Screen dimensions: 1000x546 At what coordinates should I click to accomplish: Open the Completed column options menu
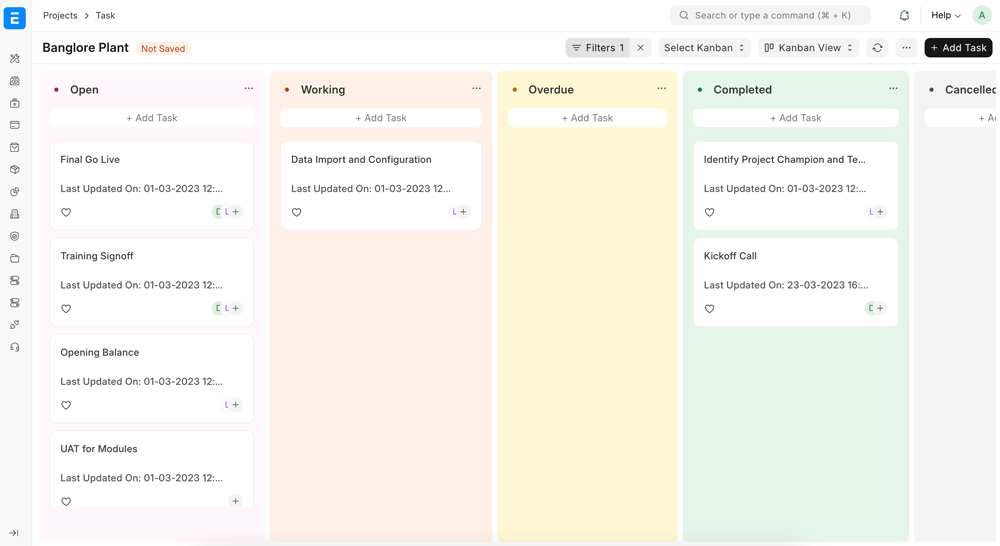click(x=893, y=89)
